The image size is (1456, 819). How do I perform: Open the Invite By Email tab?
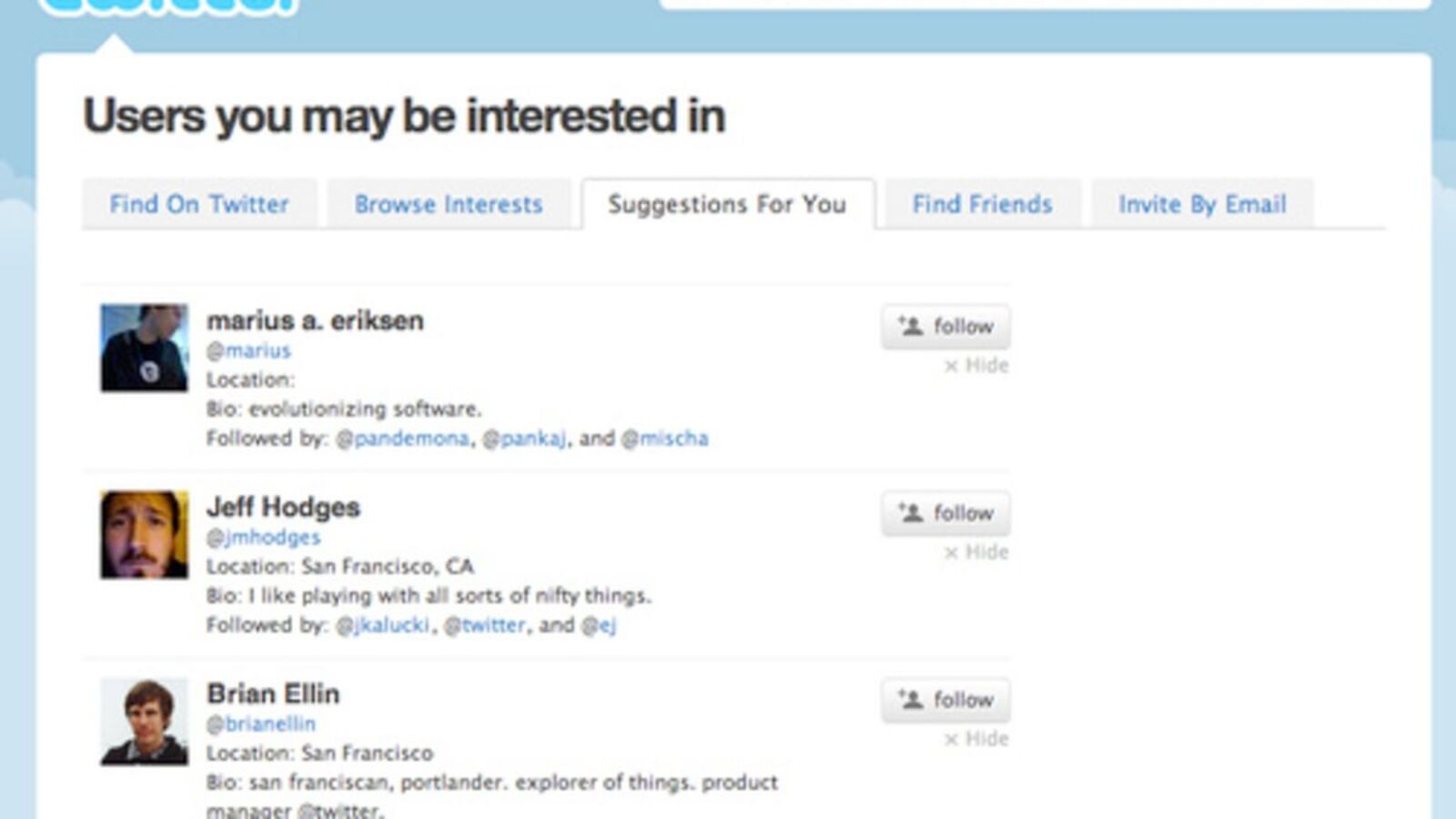pos(1201,204)
